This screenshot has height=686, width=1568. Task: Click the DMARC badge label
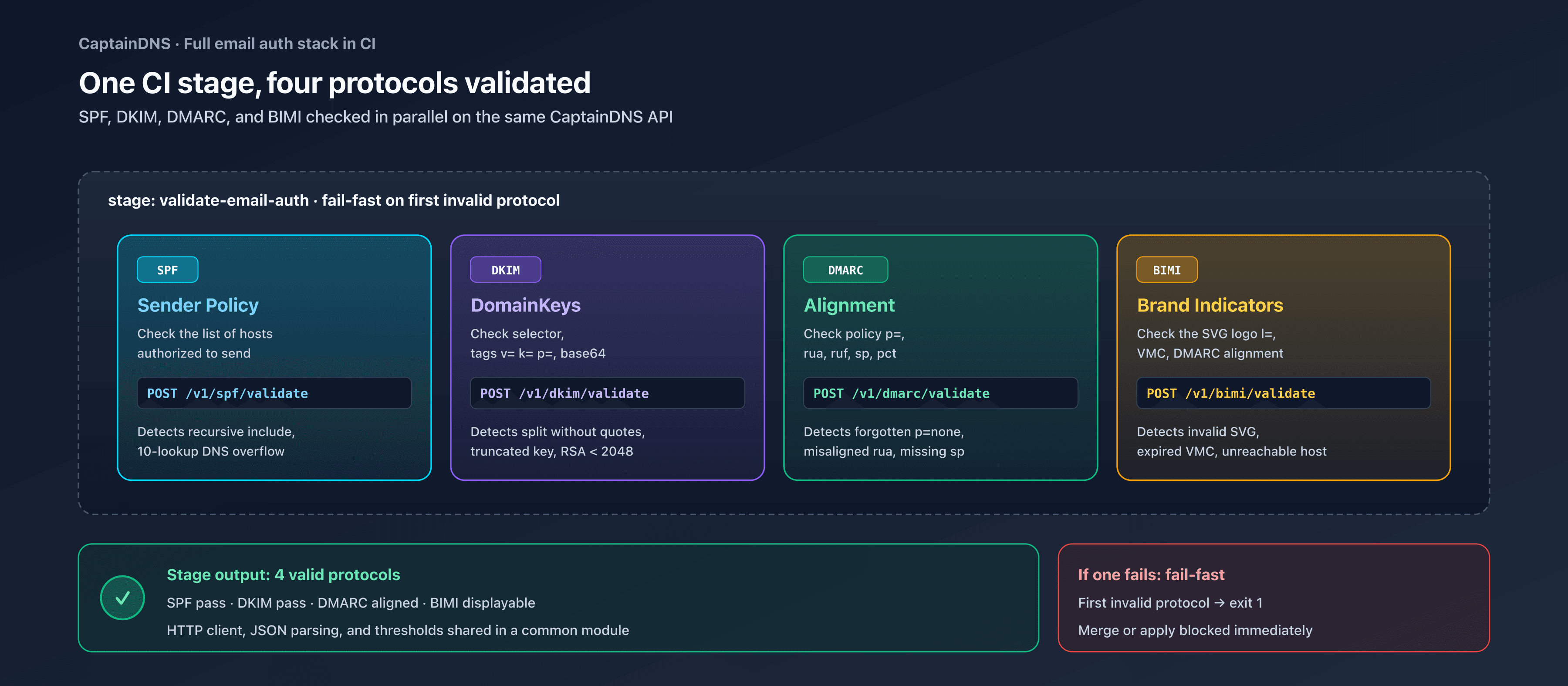click(x=845, y=270)
